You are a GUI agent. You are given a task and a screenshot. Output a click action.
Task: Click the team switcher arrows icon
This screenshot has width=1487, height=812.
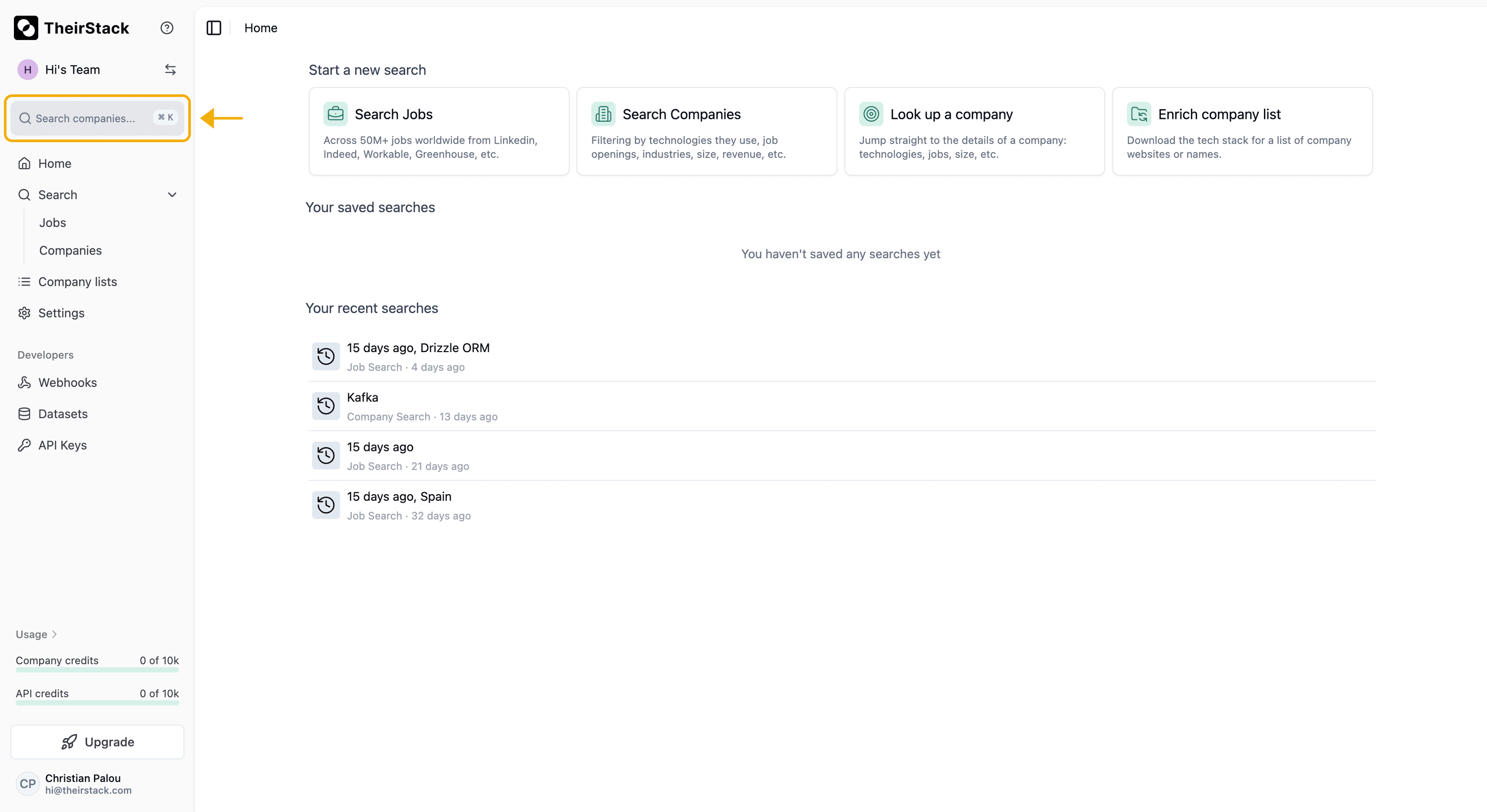point(170,70)
